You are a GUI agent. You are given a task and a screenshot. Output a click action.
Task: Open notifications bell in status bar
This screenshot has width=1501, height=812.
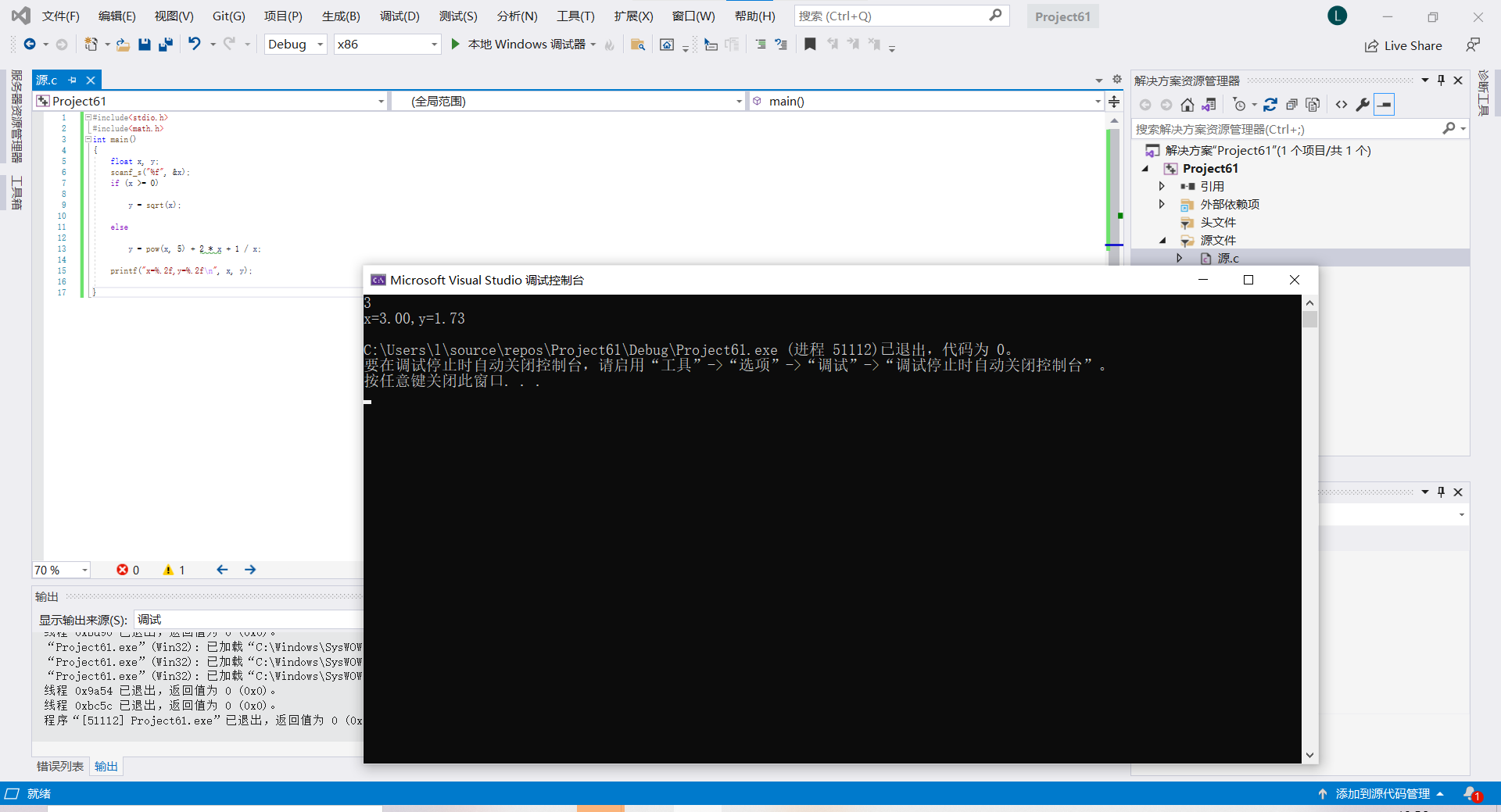(1471, 794)
